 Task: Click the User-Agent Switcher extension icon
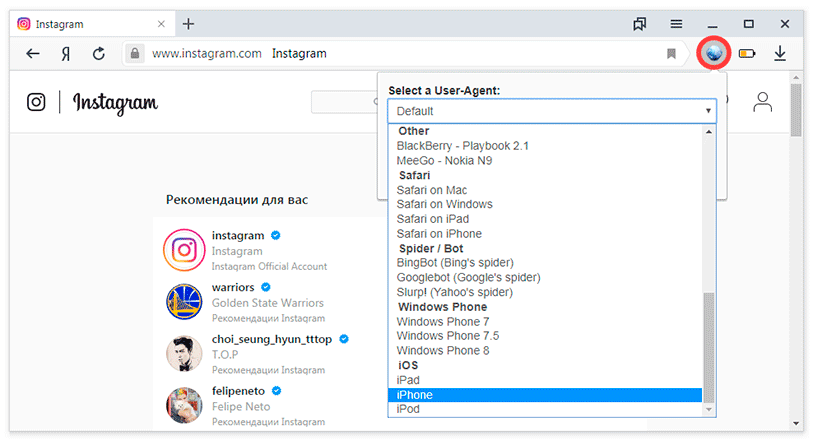[713, 53]
